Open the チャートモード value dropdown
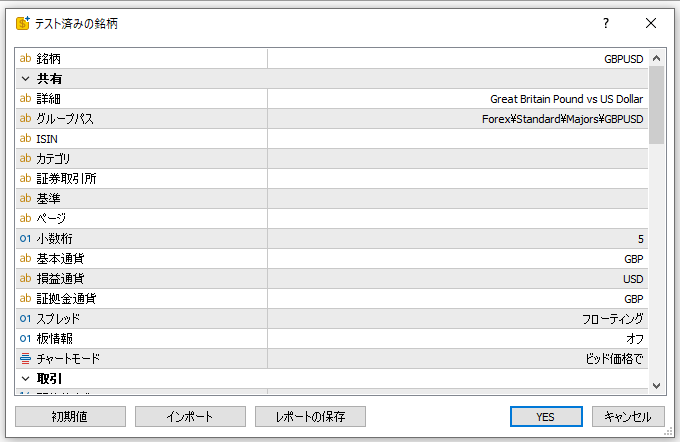Image resolution: width=680 pixels, height=442 pixels. pyautogui.click(x=457, y=358)
